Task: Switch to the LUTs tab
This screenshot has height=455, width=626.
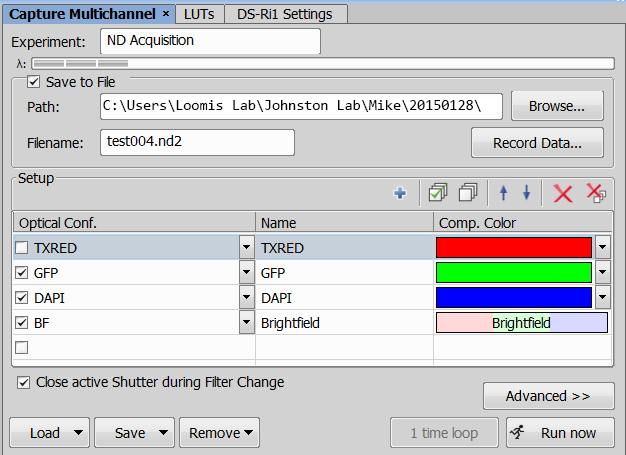Action: tap(199, 13)
